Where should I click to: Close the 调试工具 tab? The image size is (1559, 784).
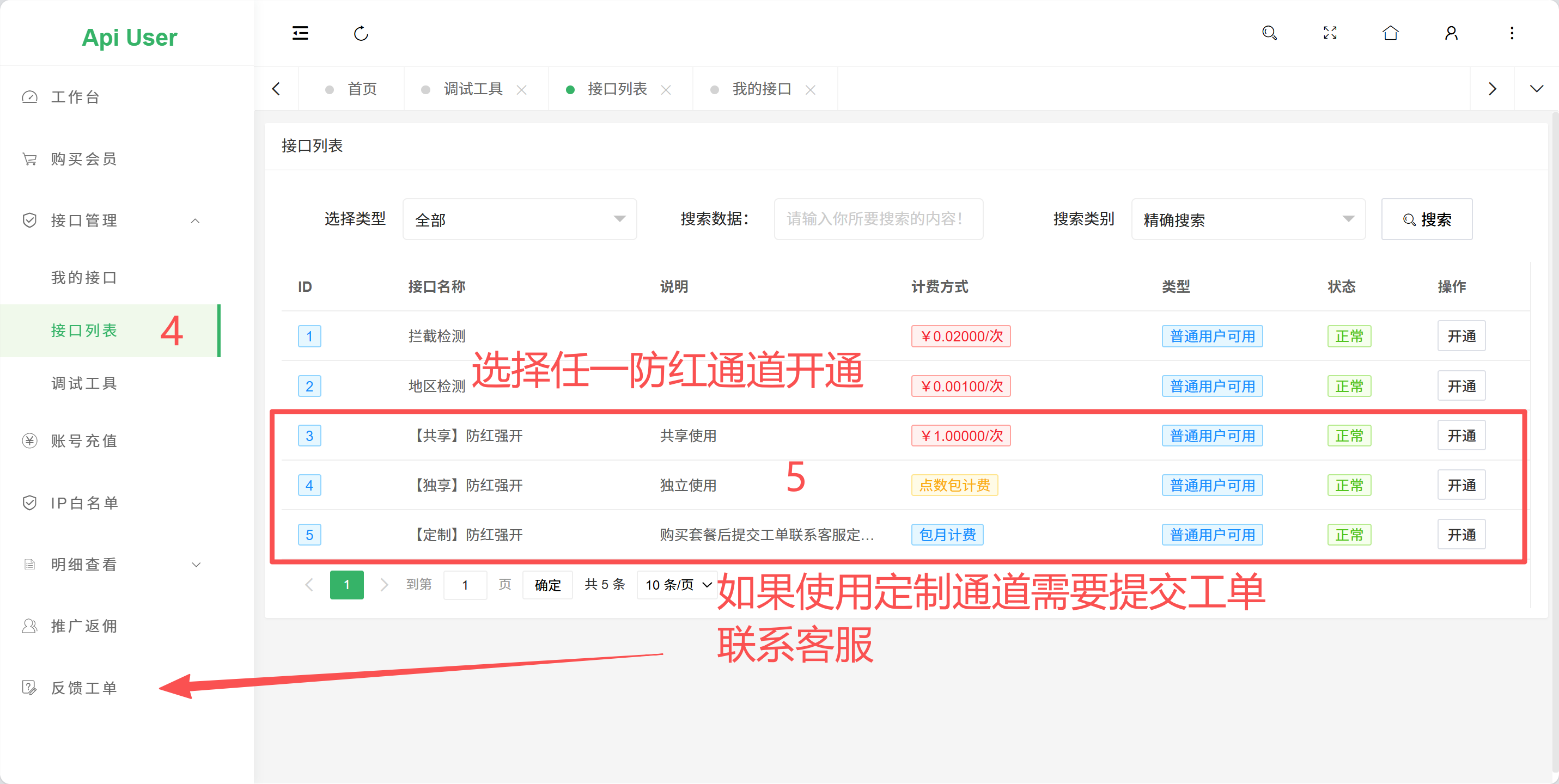522,90
